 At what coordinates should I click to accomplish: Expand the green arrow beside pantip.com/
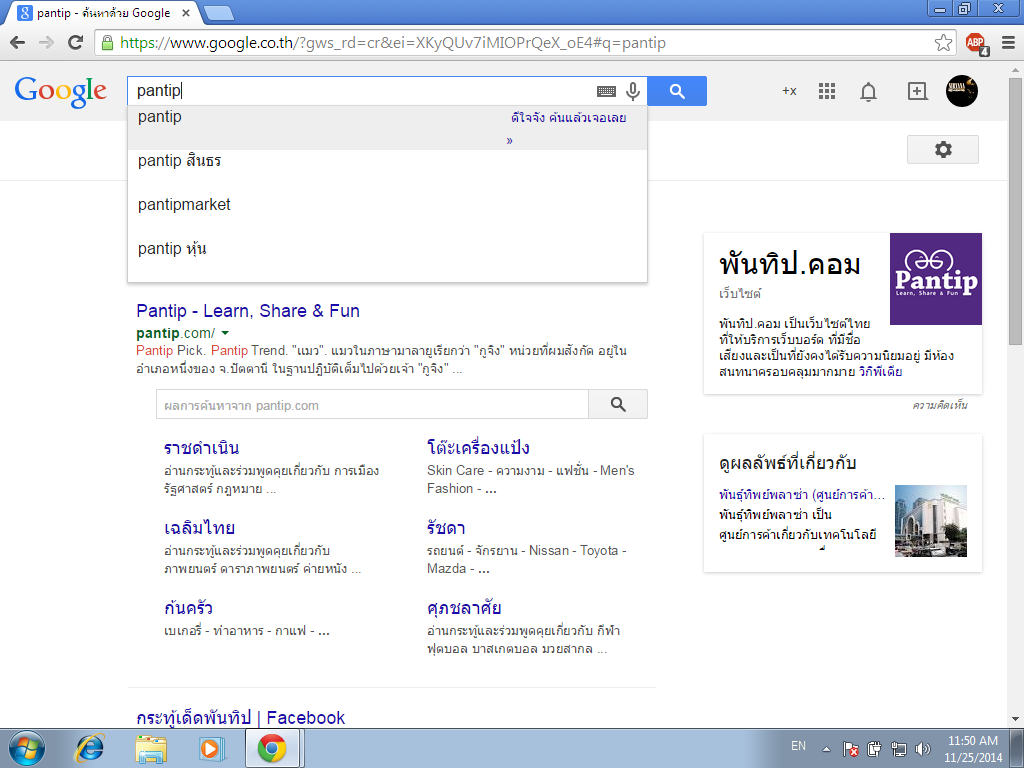click(x=225, y=334)
